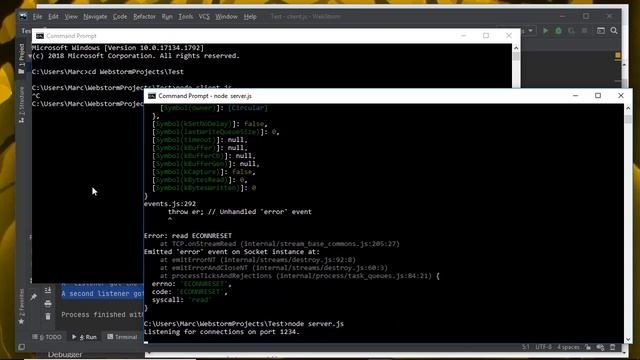
Task: Click the print icon in Run panel
Action: tap(48, 304)
